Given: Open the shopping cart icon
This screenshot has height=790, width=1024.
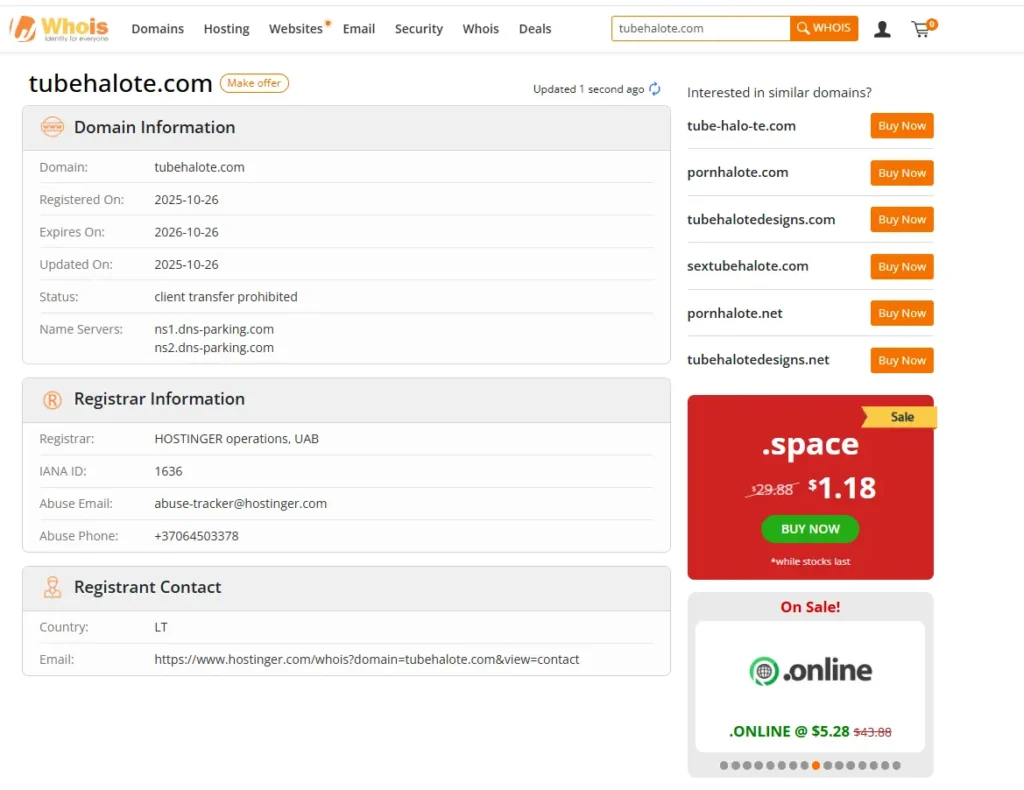Looking at the screenshot, I should [923, 28].
